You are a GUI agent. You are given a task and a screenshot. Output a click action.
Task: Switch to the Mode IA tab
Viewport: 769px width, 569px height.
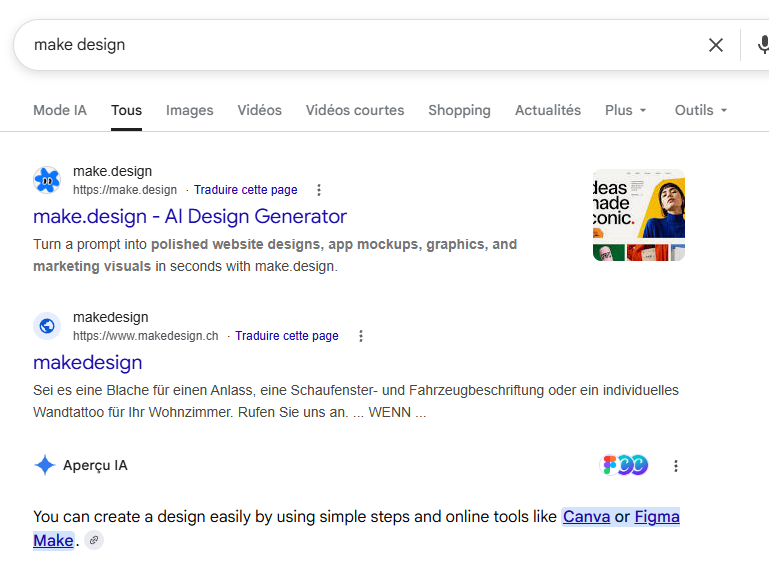(x=60, y=110)
